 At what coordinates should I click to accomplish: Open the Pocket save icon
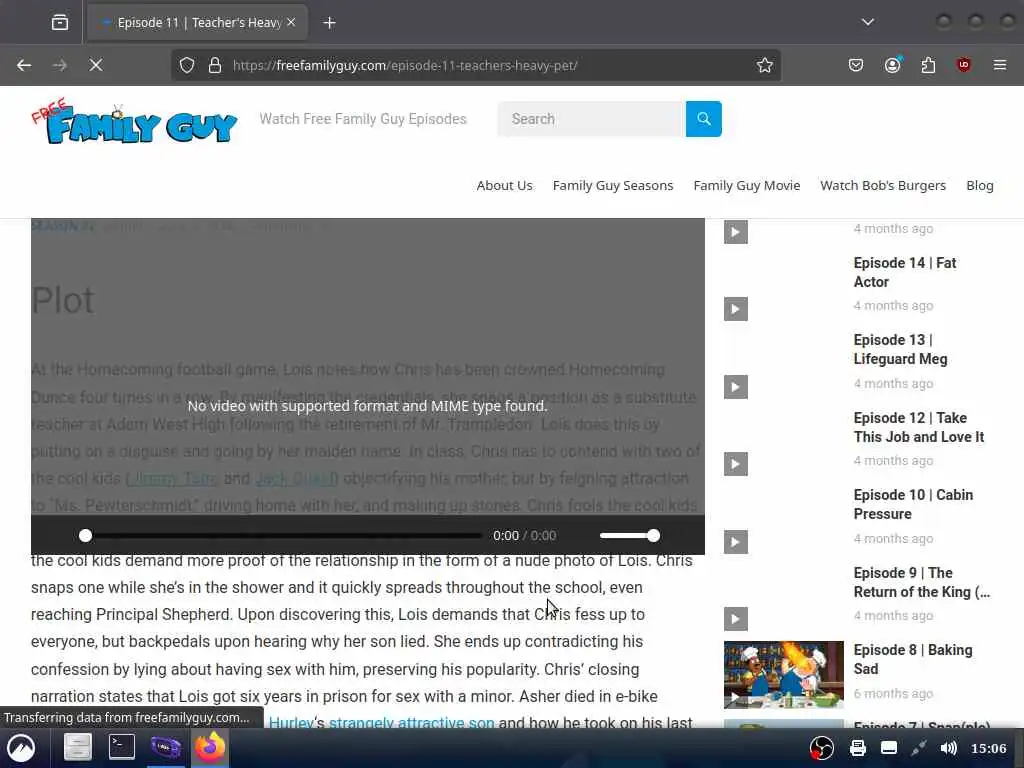click(856, 65)
